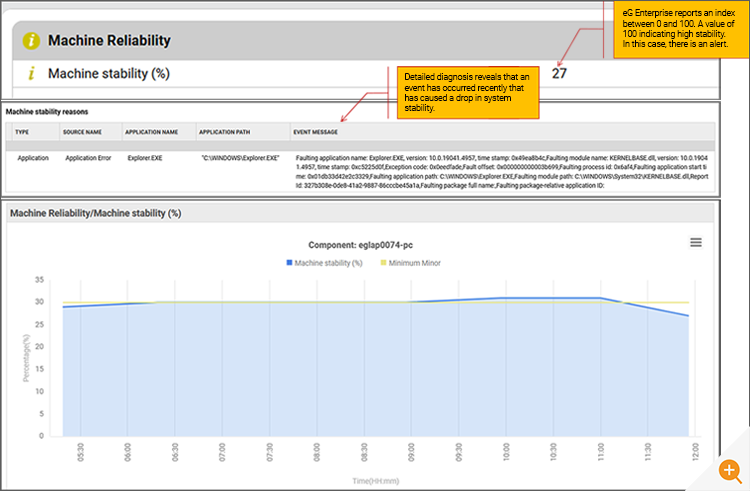Select the Machine stability (%) label

109,74
